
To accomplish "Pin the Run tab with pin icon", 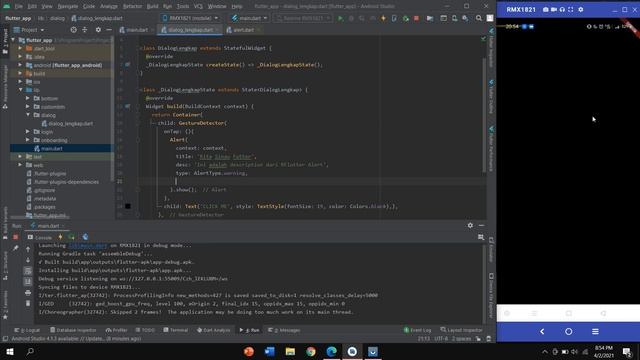I will tap(16, 248).
